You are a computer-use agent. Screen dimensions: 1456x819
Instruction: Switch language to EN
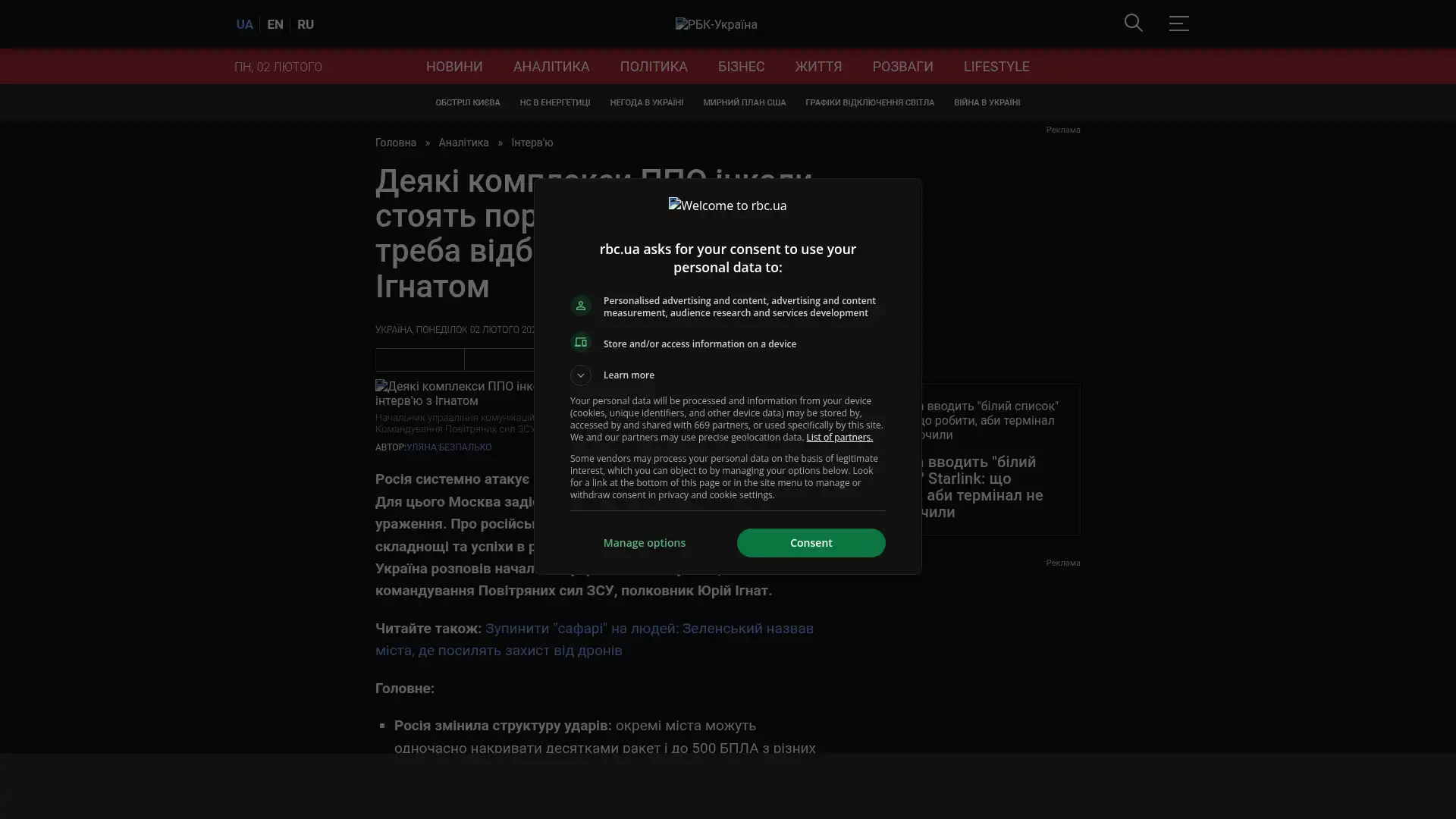(275, 24)
